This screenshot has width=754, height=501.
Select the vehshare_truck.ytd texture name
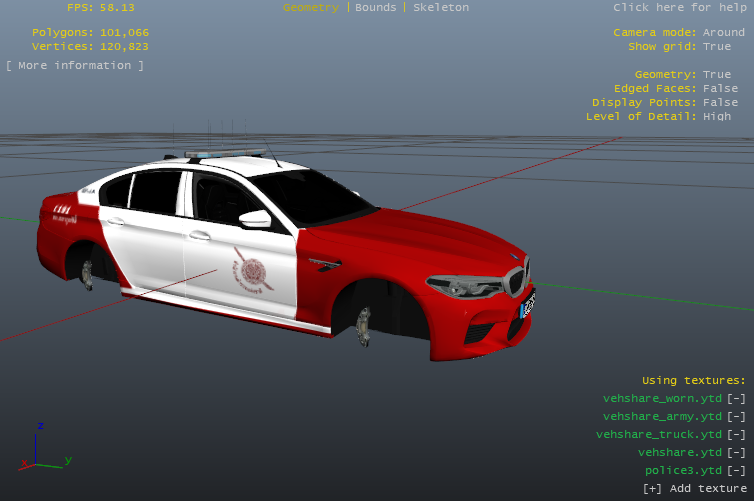click(659, 435)
